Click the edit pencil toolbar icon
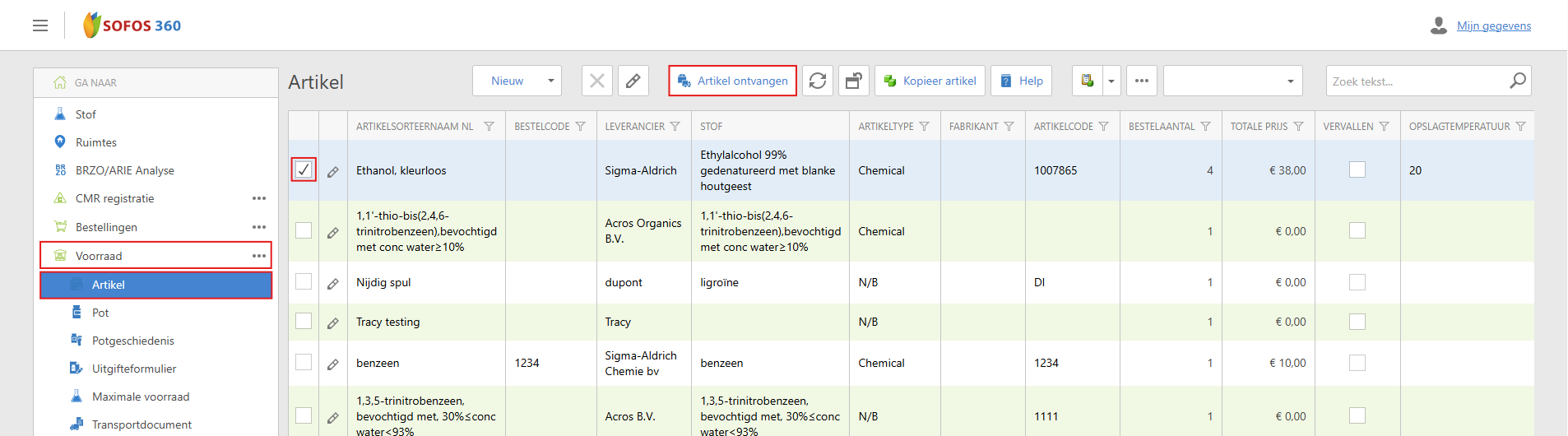The image size is (1568, 436). click(633, 81)
